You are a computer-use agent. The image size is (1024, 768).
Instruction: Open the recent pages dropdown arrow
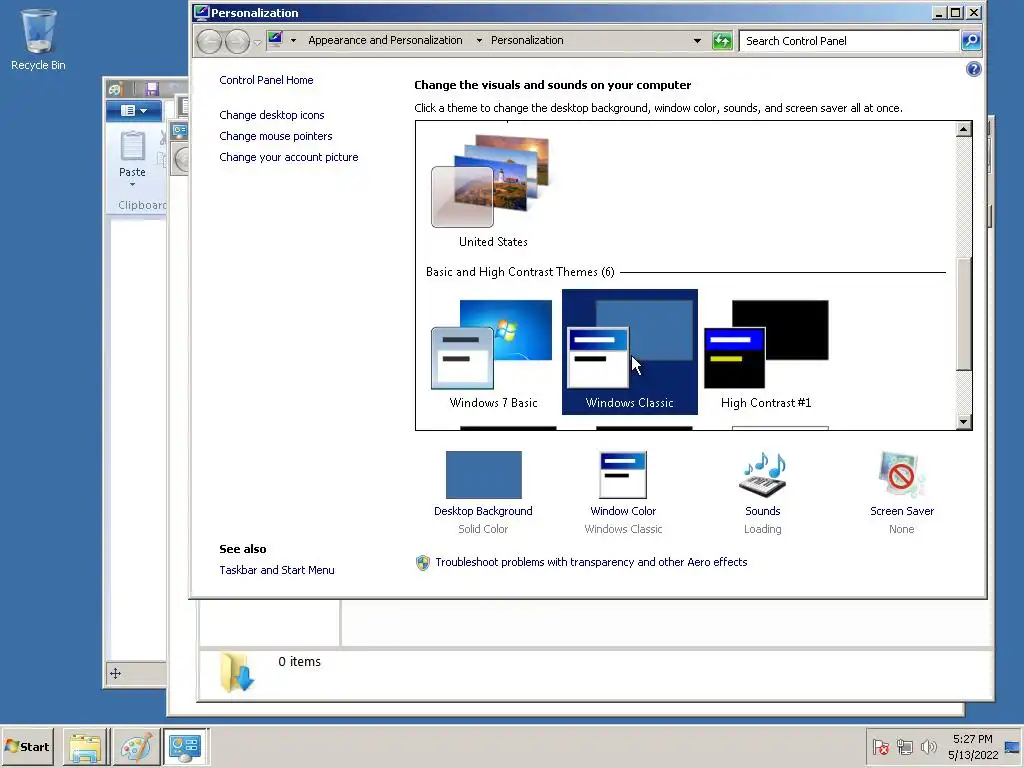(x=257, y=42)
